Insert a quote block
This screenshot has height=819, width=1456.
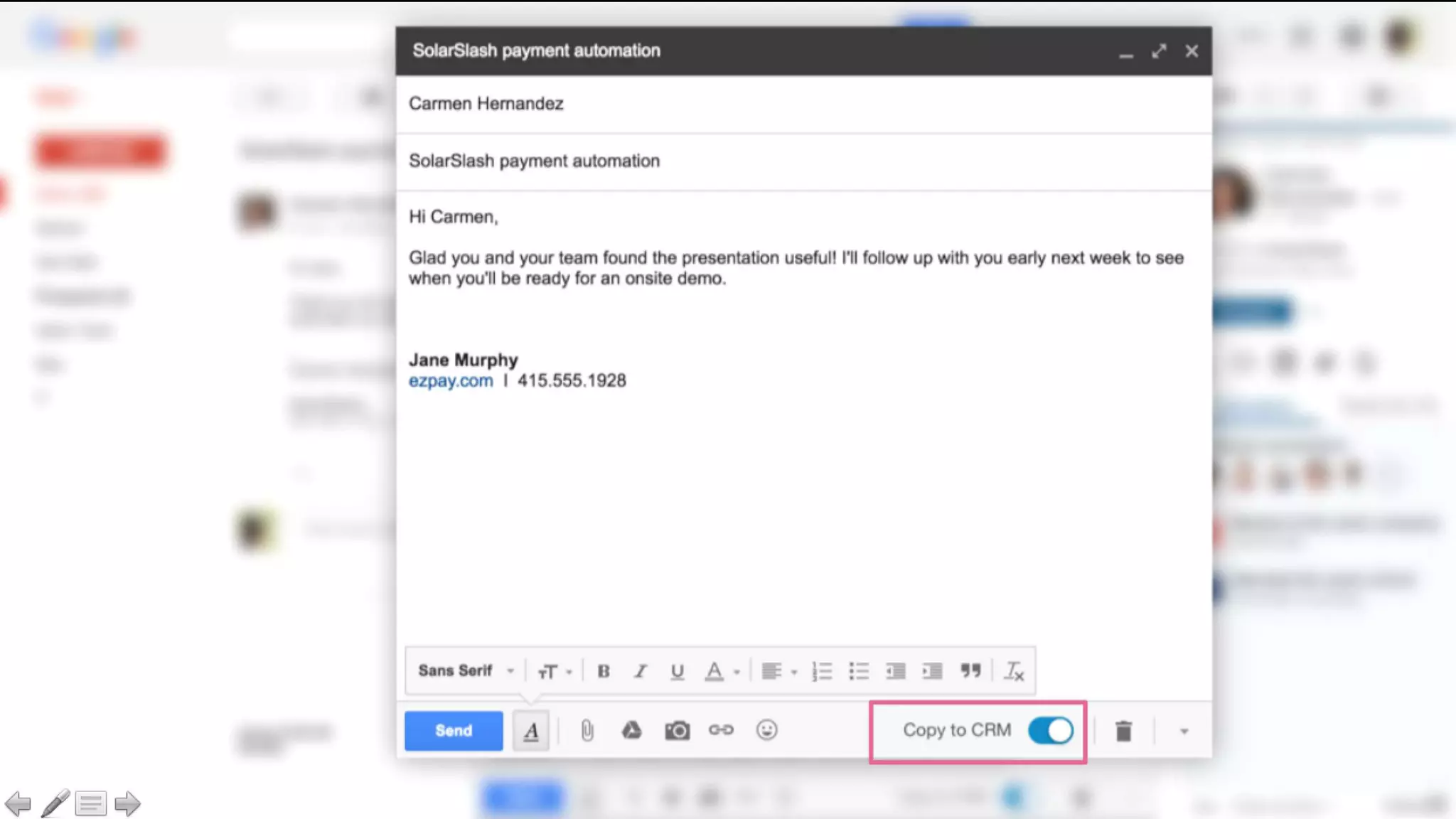pos(970,670)
